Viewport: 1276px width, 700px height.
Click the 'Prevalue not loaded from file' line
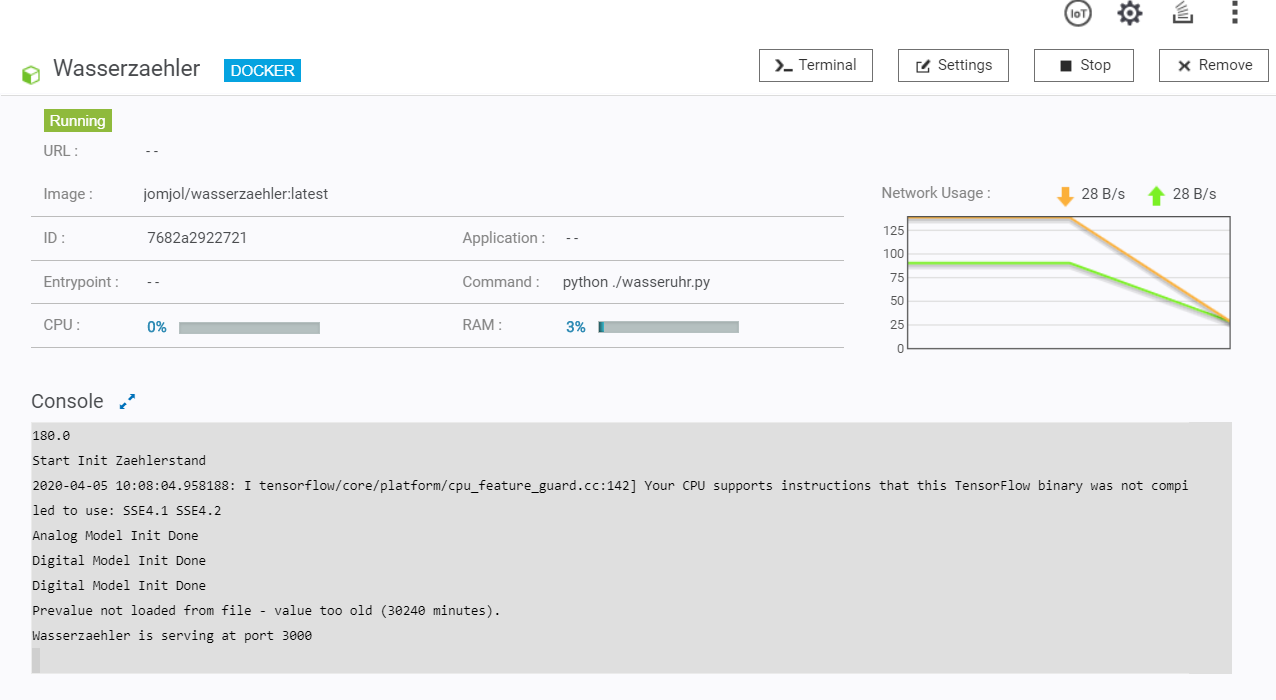tap(266, 610)
